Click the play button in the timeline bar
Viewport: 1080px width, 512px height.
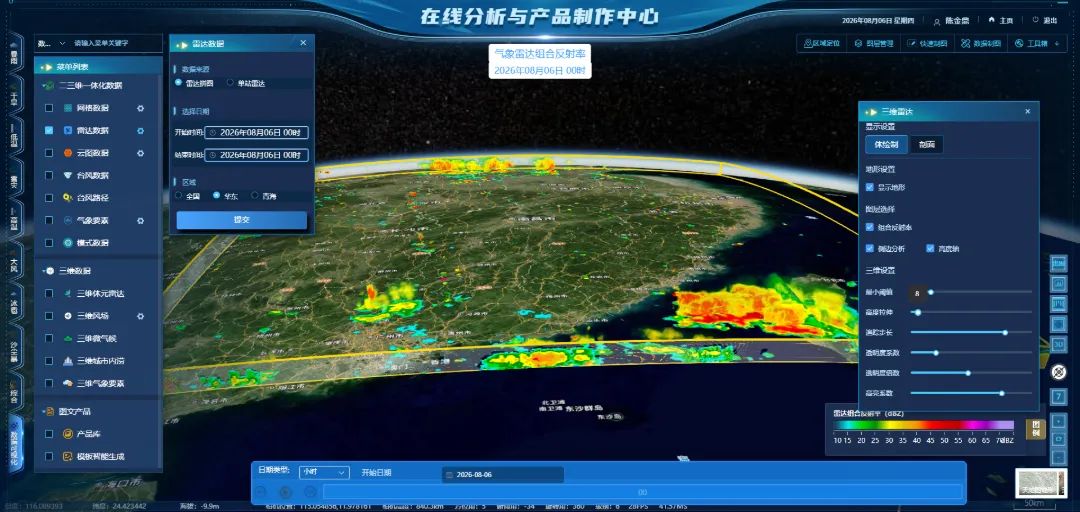[x=284, y=492]
